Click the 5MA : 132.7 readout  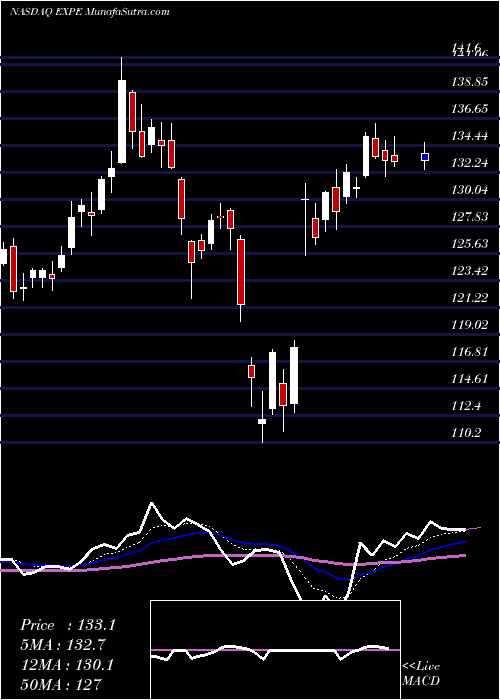tap(63, 644)
